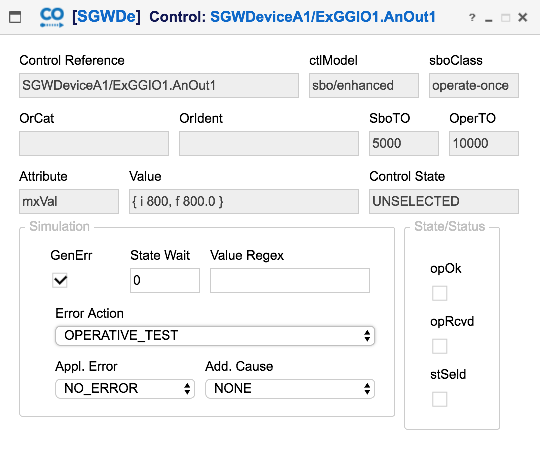Screen dimensions: 540x449
Task: Click the OperTO field showing 10000
Action: point(484,143)
